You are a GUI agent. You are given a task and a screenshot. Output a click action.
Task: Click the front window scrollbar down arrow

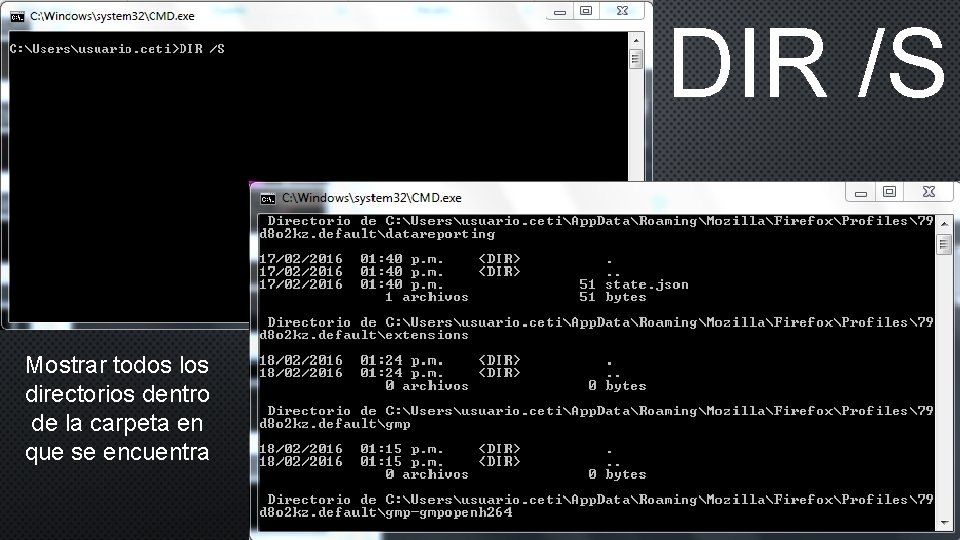click(944, 522)
